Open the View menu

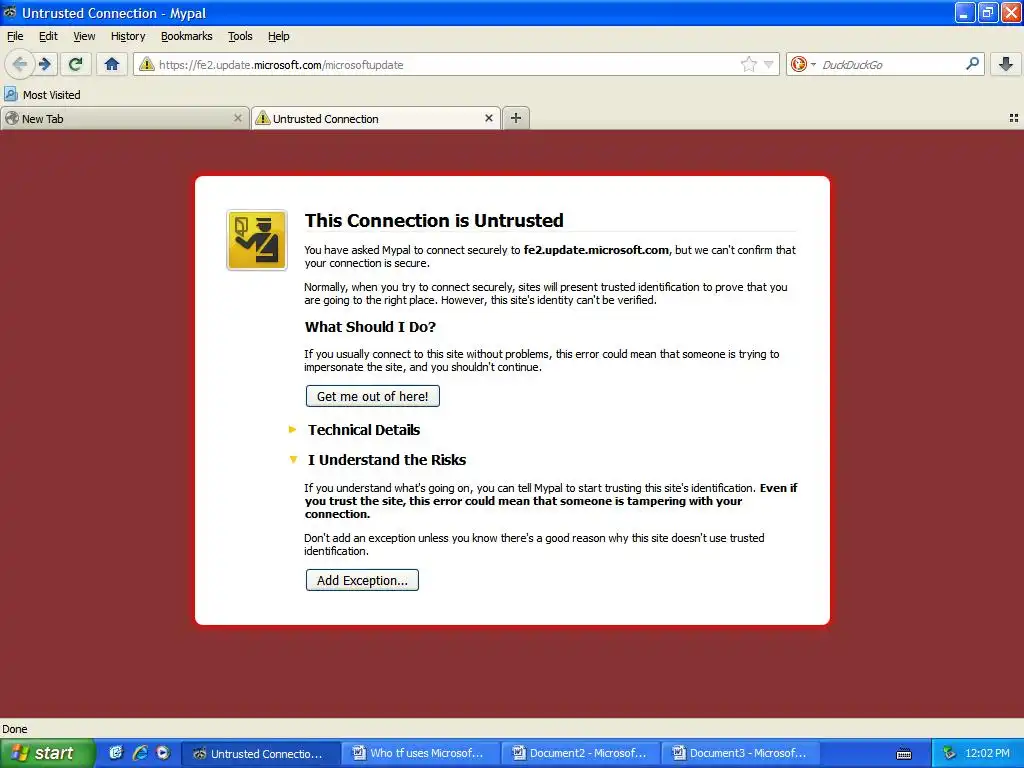click(x=84, y=36)
